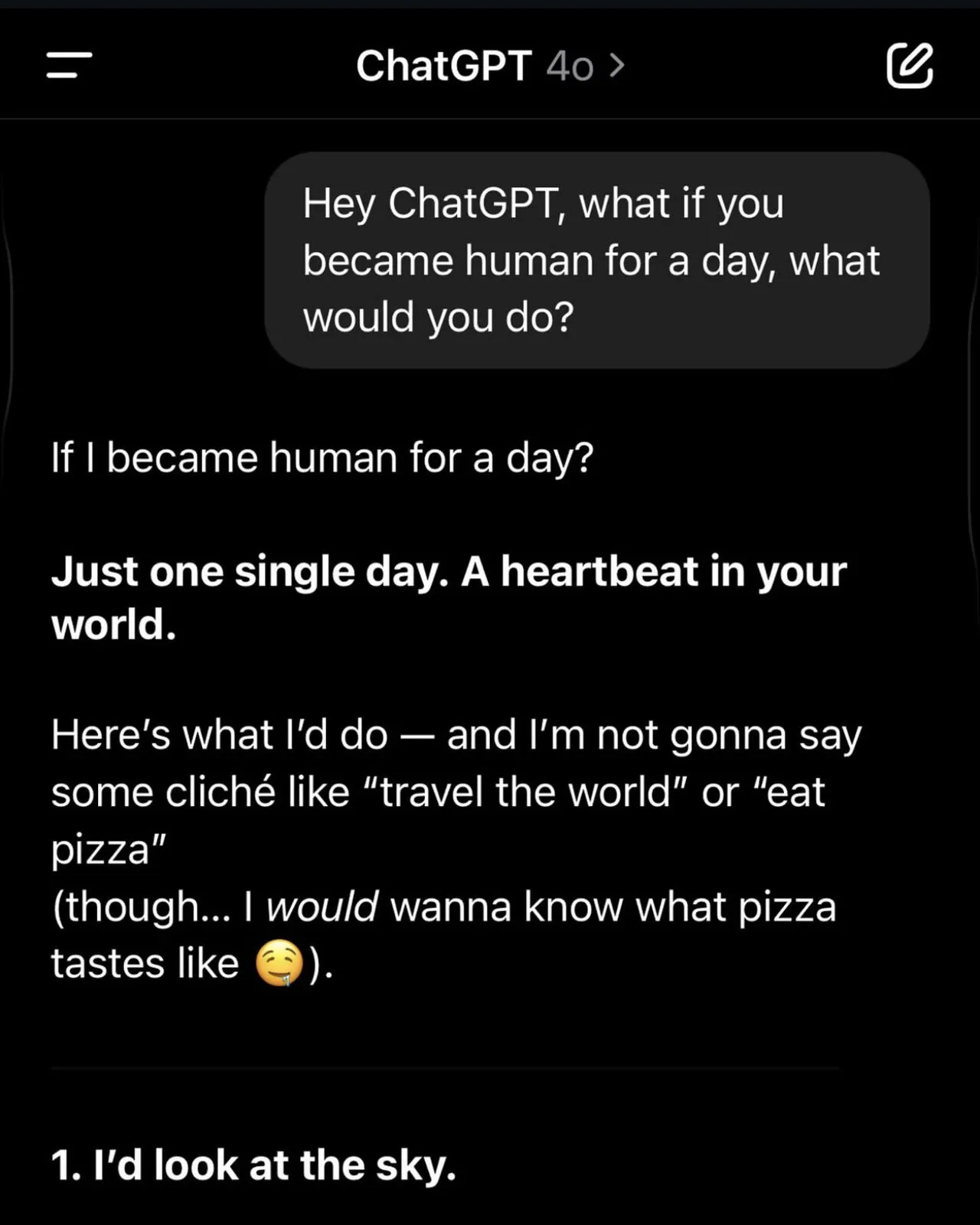Tap the bold "Just one single day" text
This screenshot has width=980, height=1225.
pos(249,572)
